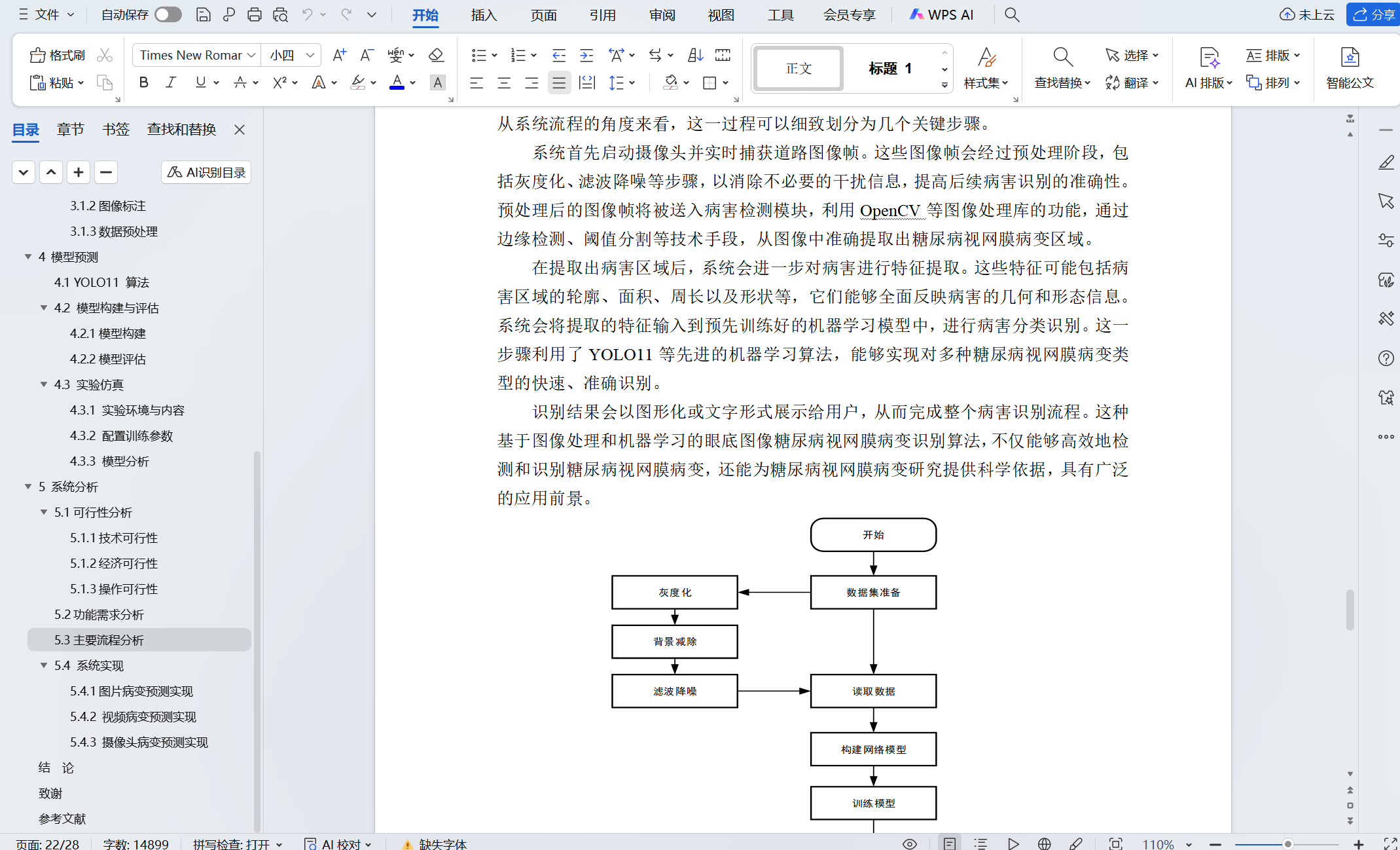1400x850 pixels.
Task: Close the navigation pane with X
Action: 240,130
